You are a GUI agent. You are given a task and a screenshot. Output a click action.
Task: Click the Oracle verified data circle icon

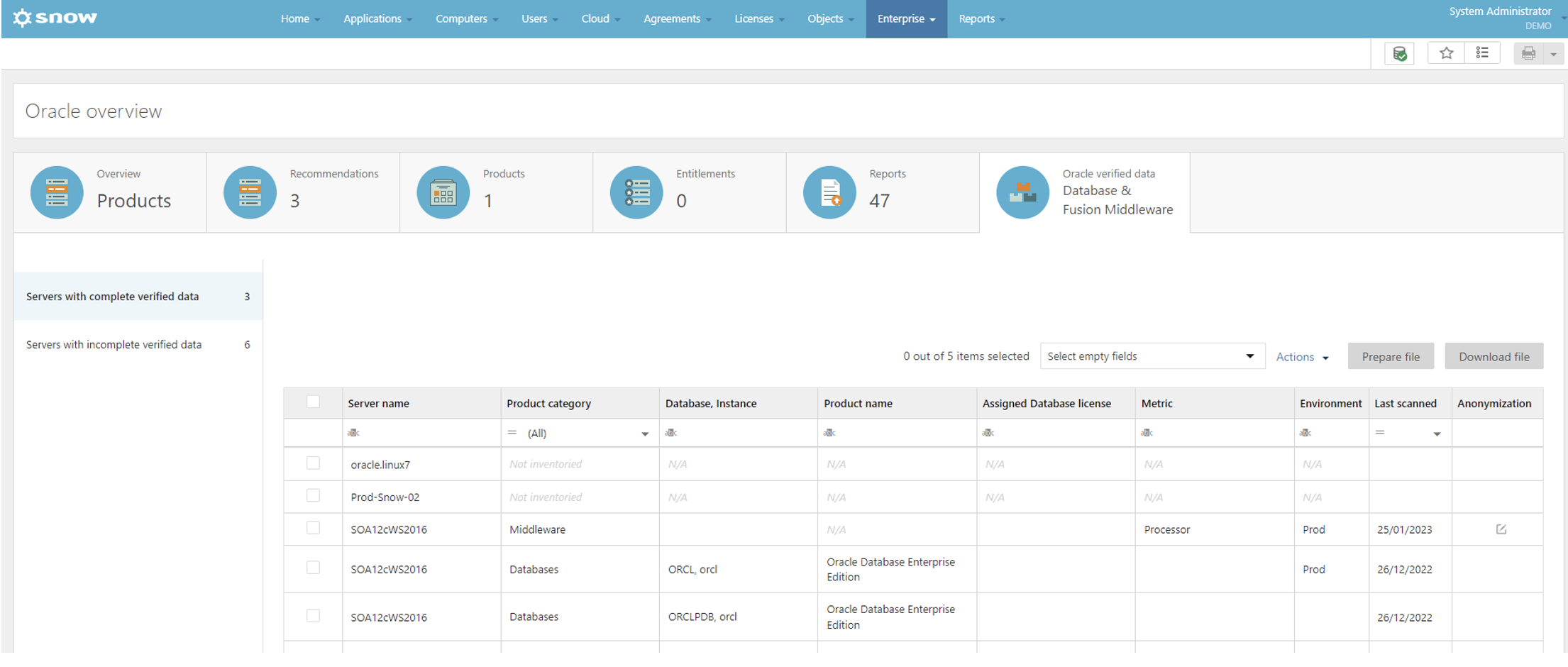click(1022, 192)
